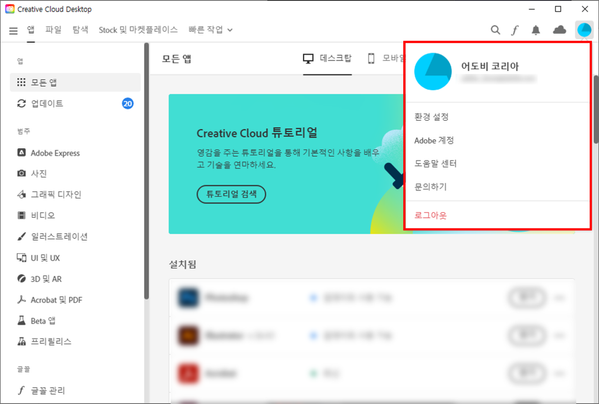Choose 환경 설정 in the account menu
Image resolution: width=599 pixels, height=404 pixels.
pos(431,116)
